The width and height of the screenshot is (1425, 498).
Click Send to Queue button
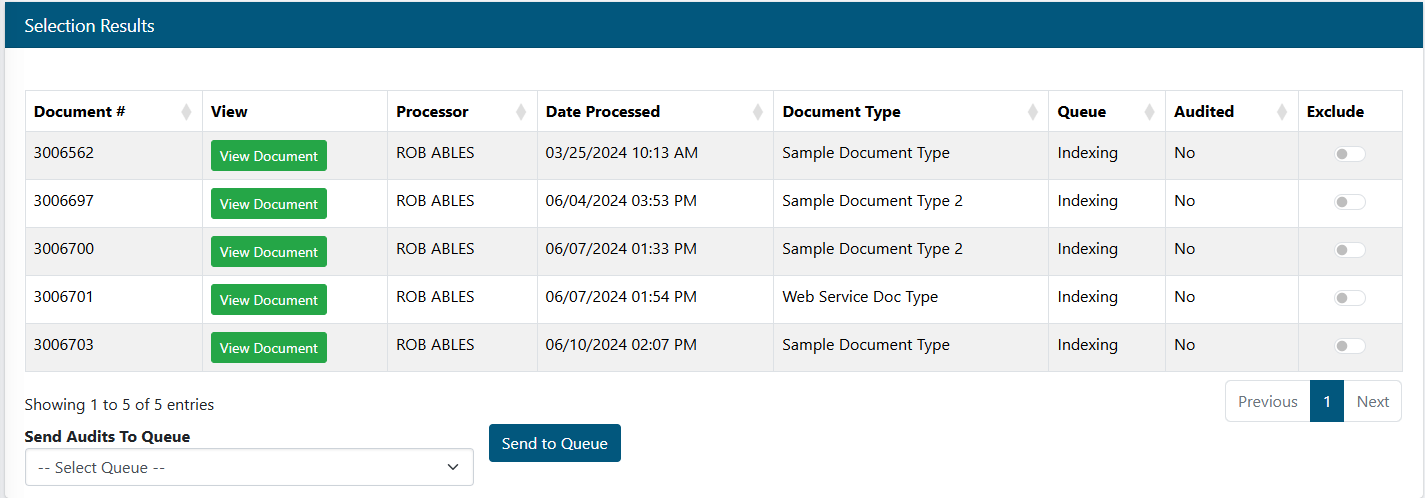click(x=554, y=443)
